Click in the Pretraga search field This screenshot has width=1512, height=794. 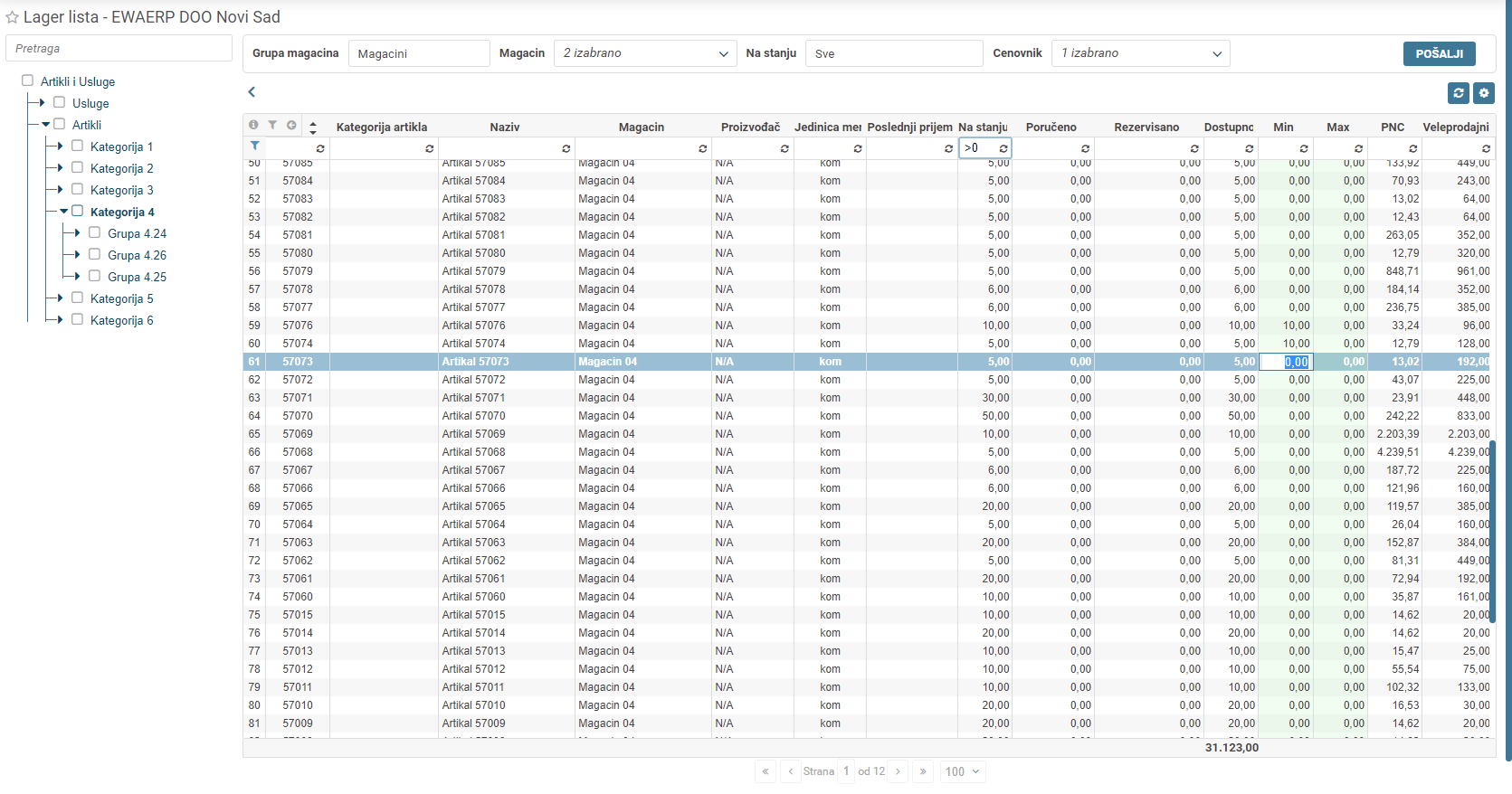pyautogui.click(x=119, y=49)
